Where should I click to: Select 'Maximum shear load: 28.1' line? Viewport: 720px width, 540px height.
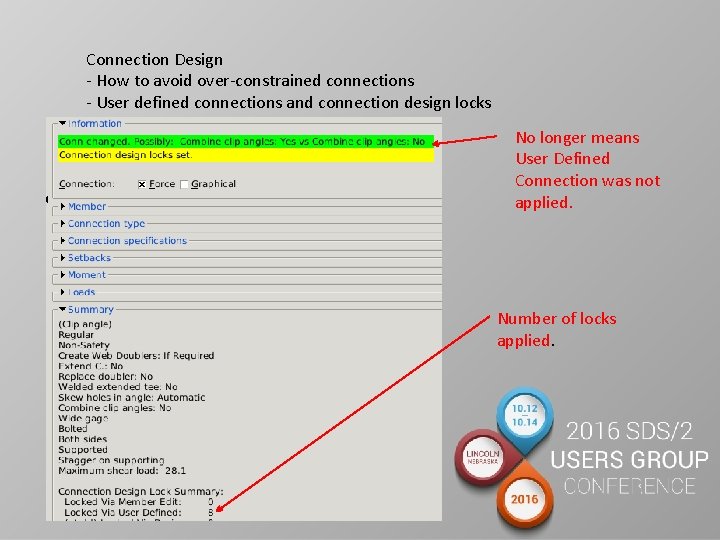coord(122,471)
